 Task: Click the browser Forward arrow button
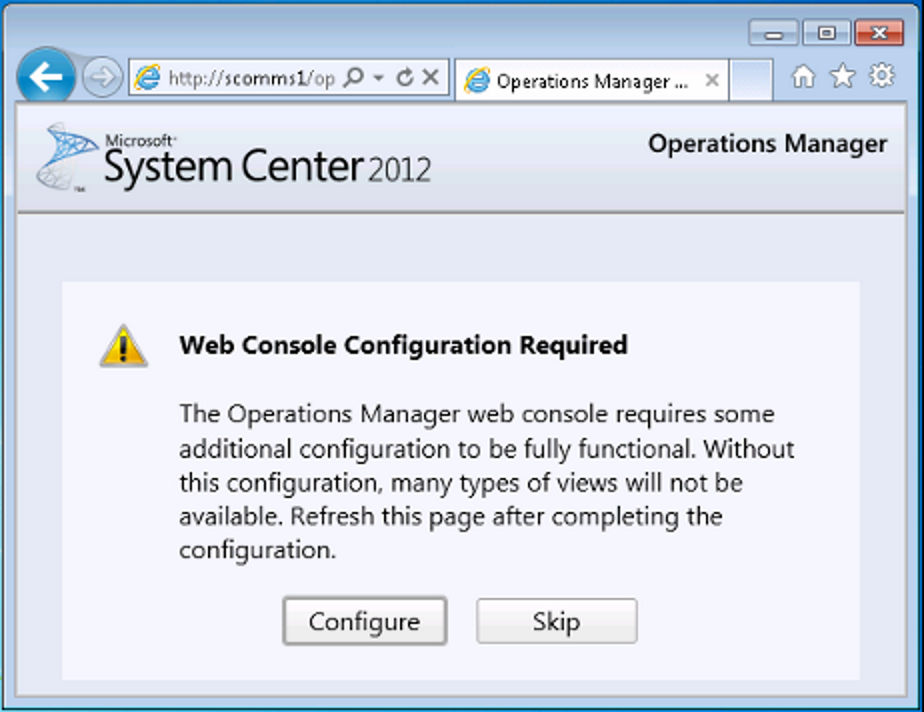click(103, 77)
